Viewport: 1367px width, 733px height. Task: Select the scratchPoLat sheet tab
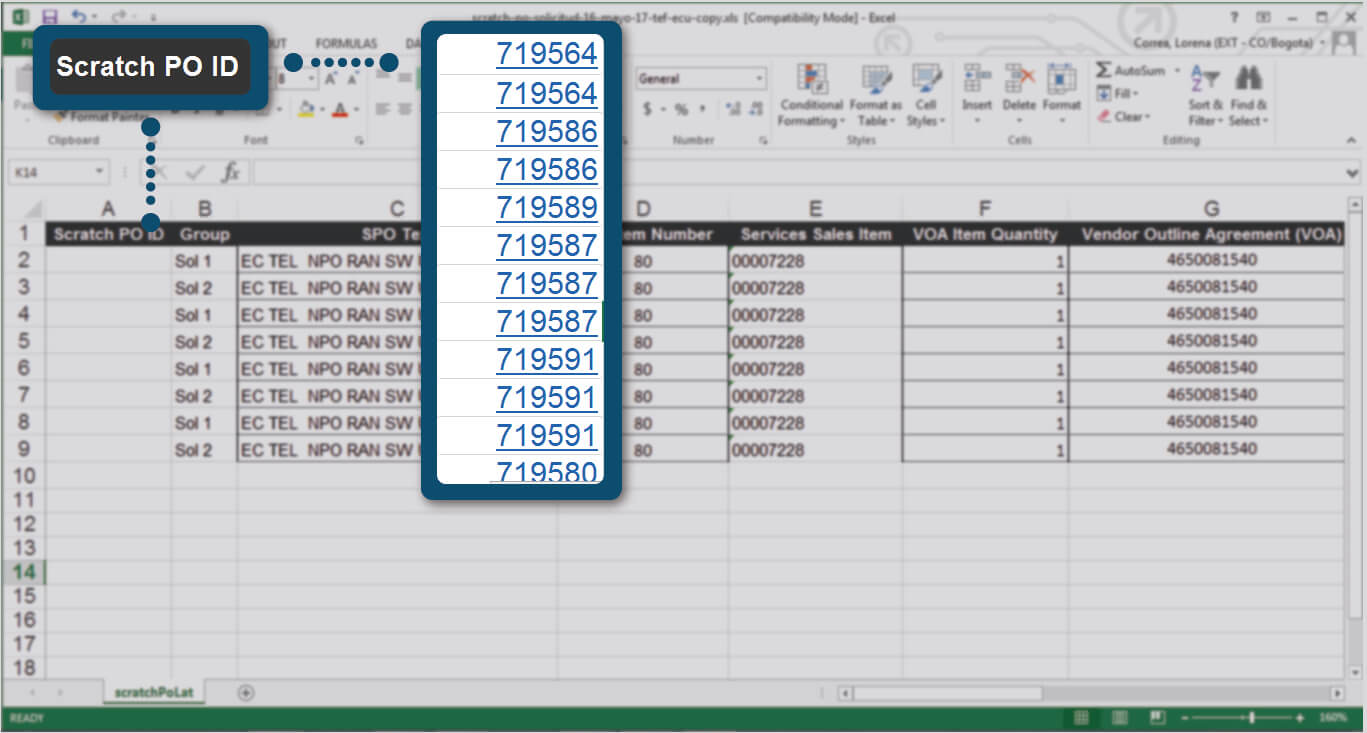148,692
